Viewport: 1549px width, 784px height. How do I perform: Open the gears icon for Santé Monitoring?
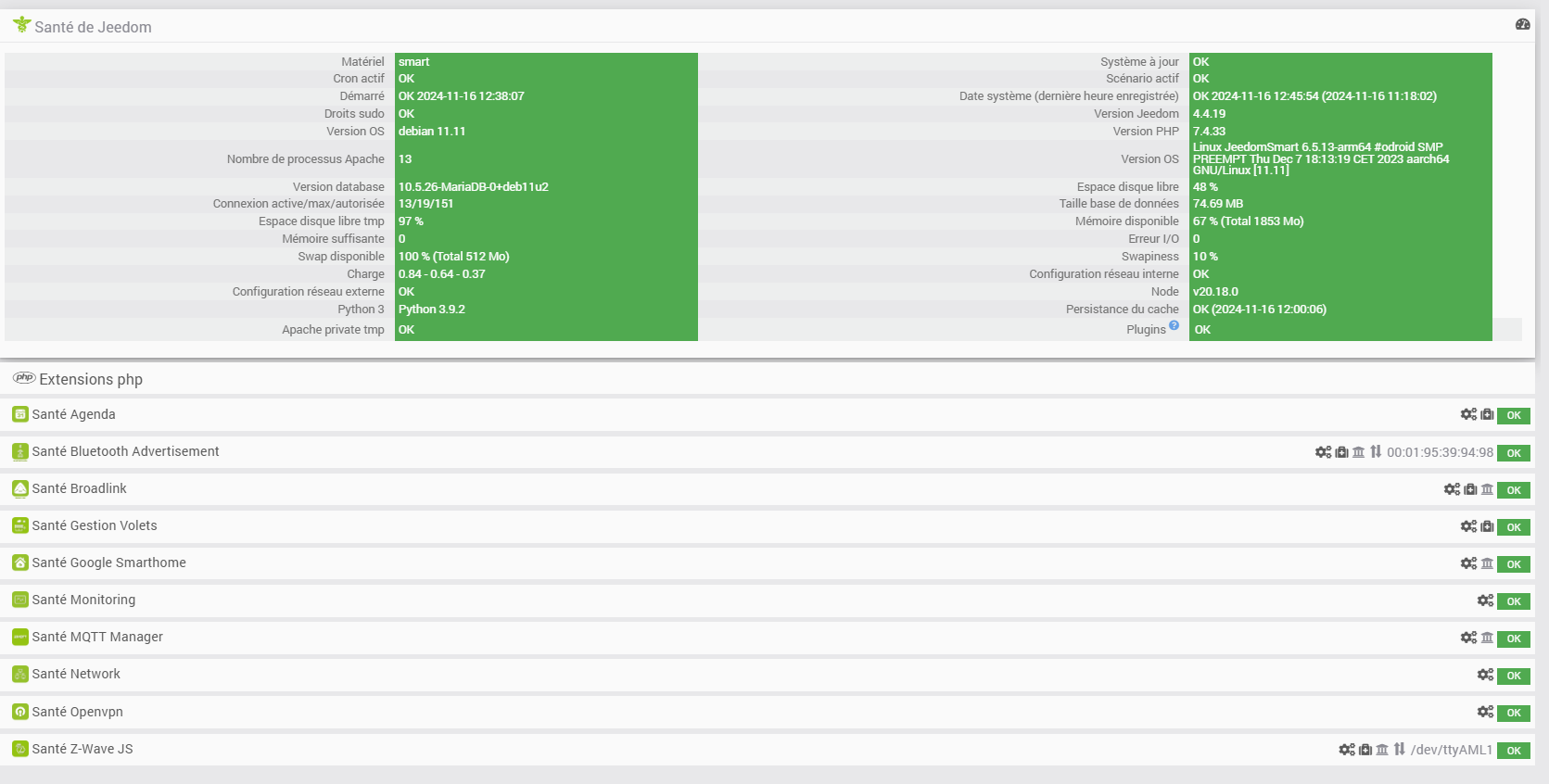(x=1485, y=600)
